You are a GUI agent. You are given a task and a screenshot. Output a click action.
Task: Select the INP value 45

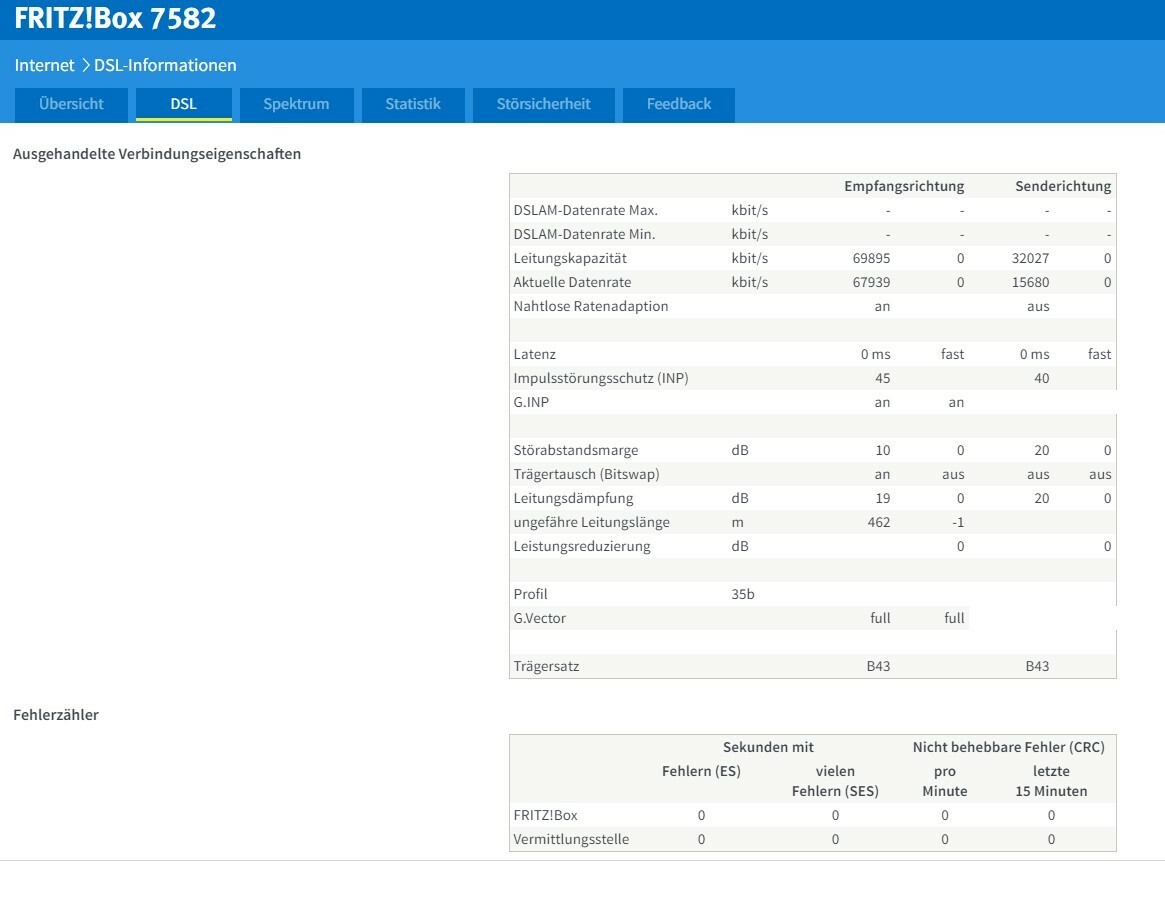pyautogui.click(x=883, y=378)
